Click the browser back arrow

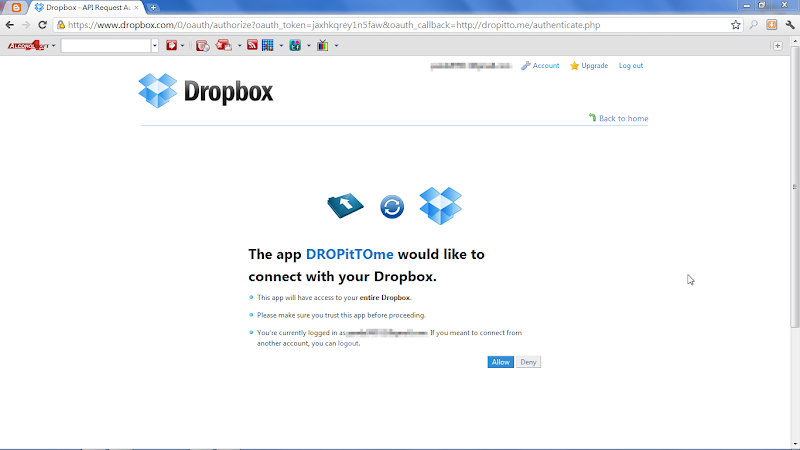[10, 24]
